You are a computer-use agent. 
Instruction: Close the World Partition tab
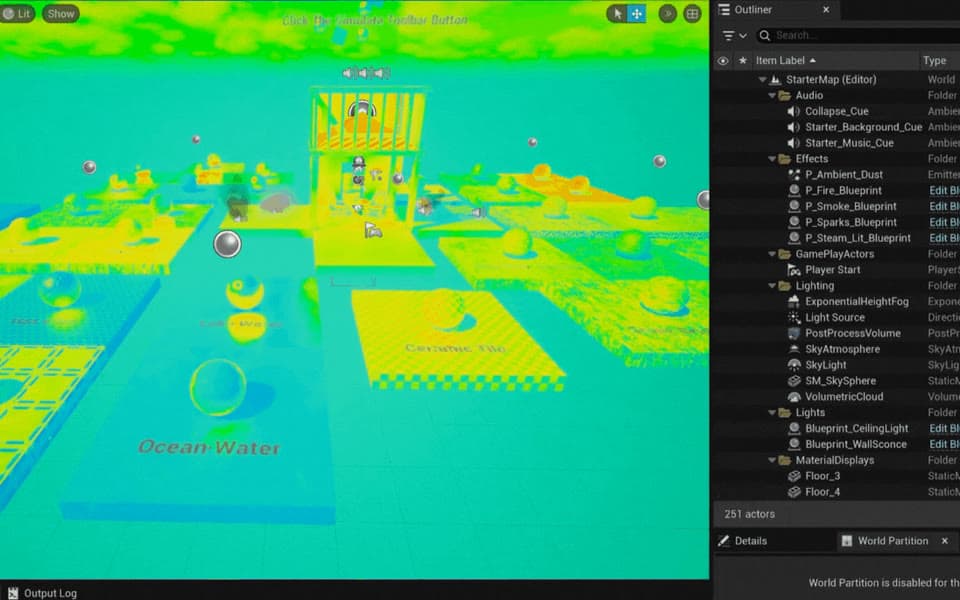coord(945,541)
